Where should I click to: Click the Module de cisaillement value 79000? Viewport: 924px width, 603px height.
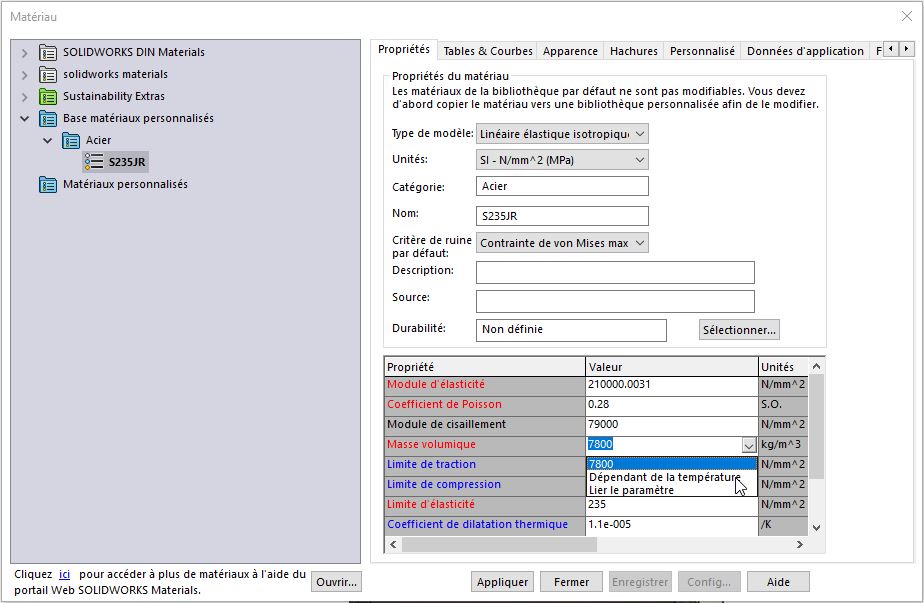click(x=672, y=425)
